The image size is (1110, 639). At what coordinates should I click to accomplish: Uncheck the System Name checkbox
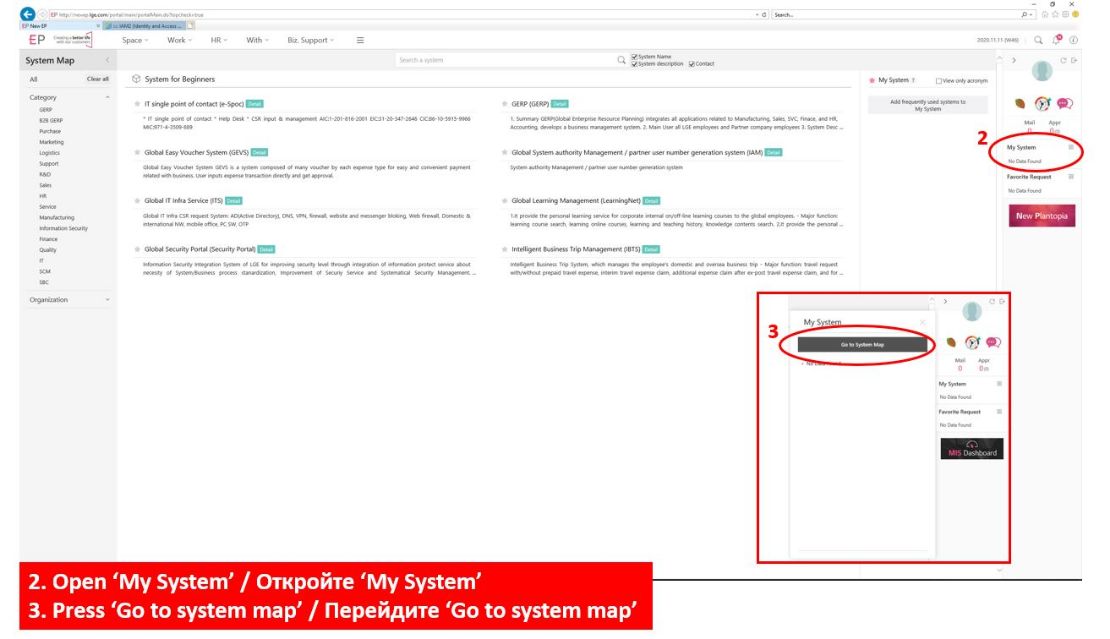coord(635,57)
